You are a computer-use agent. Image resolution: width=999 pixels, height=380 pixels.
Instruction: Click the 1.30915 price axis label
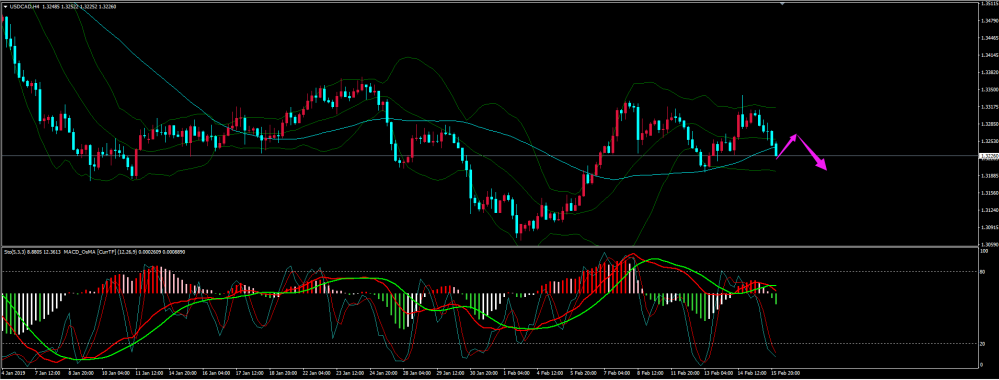click(989, 227)
